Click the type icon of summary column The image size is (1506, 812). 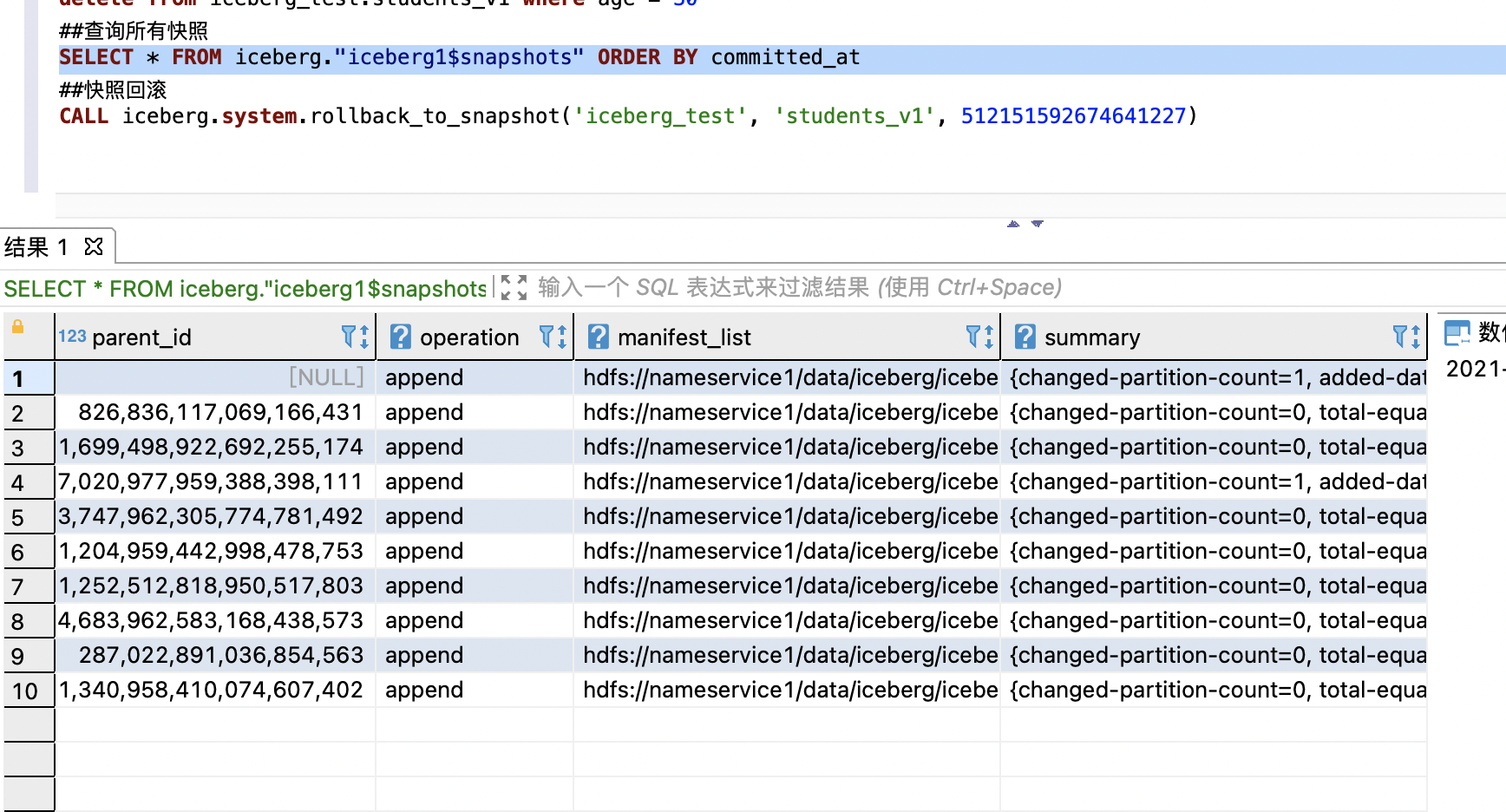(1025, 337)
